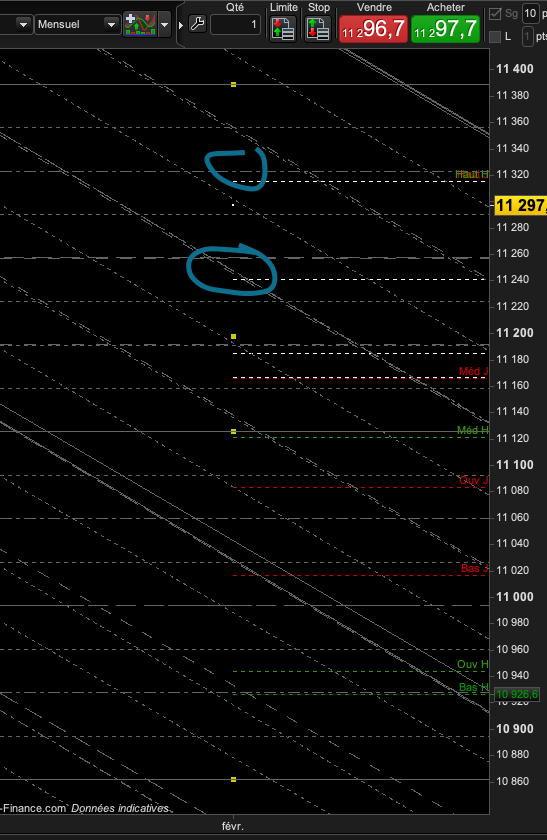Click the 11 200 price scale label

click(515, 333)
